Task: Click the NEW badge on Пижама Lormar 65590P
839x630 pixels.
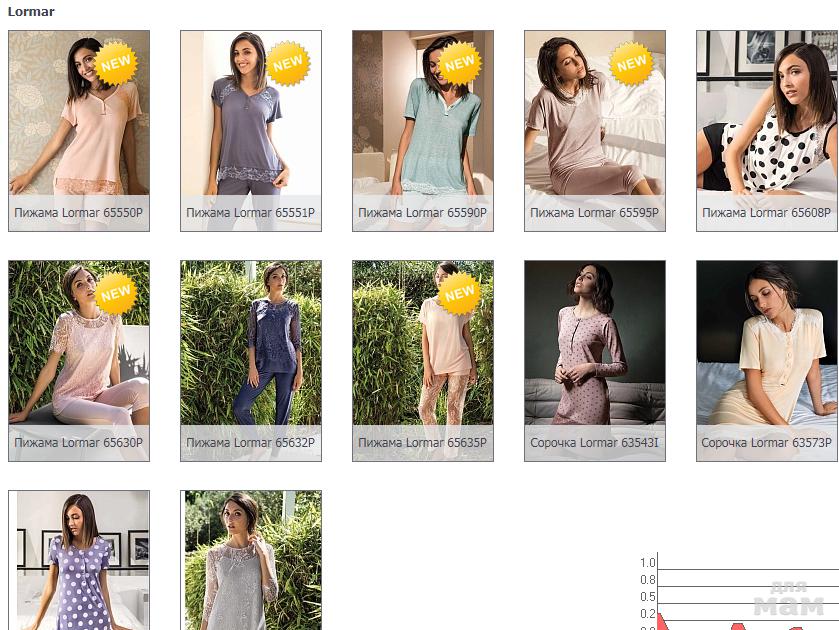Action: (459, 64)
